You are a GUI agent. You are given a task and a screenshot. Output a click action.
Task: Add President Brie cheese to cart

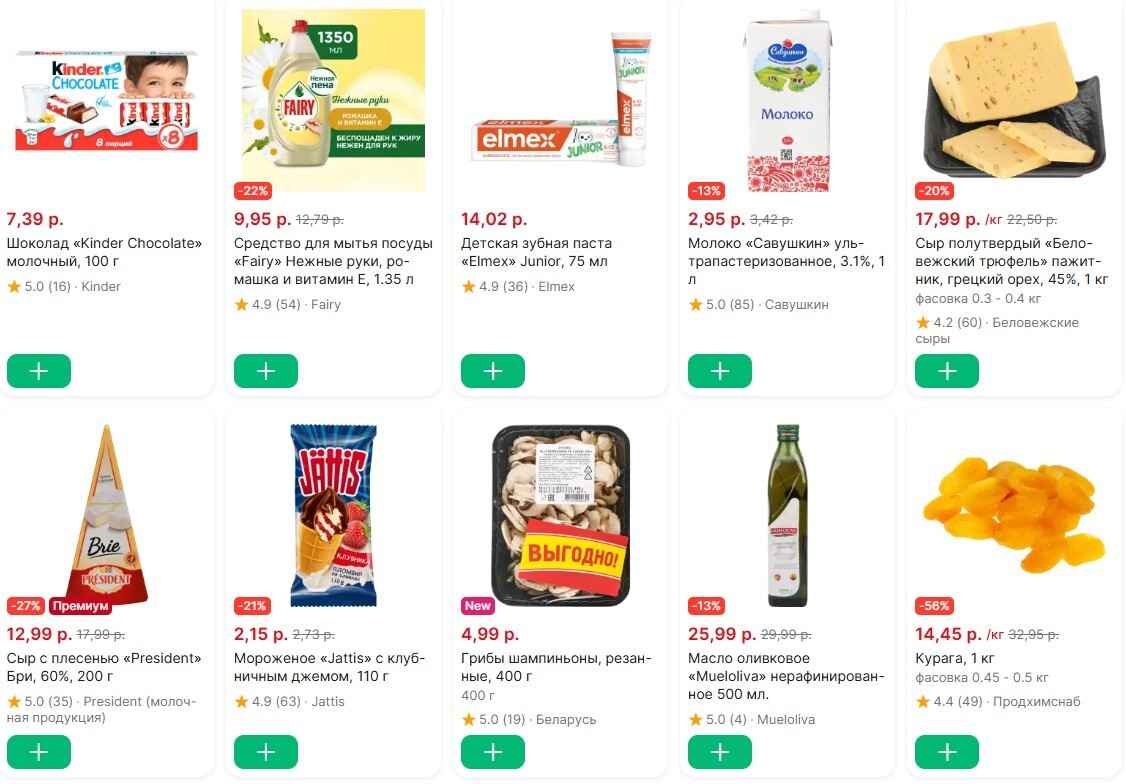39,752
